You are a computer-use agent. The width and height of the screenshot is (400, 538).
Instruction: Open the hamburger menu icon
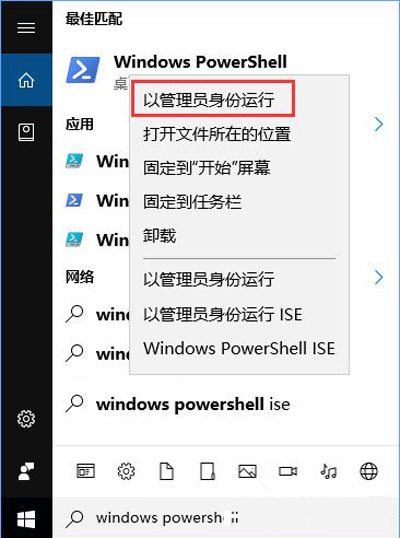pos(26,28)
